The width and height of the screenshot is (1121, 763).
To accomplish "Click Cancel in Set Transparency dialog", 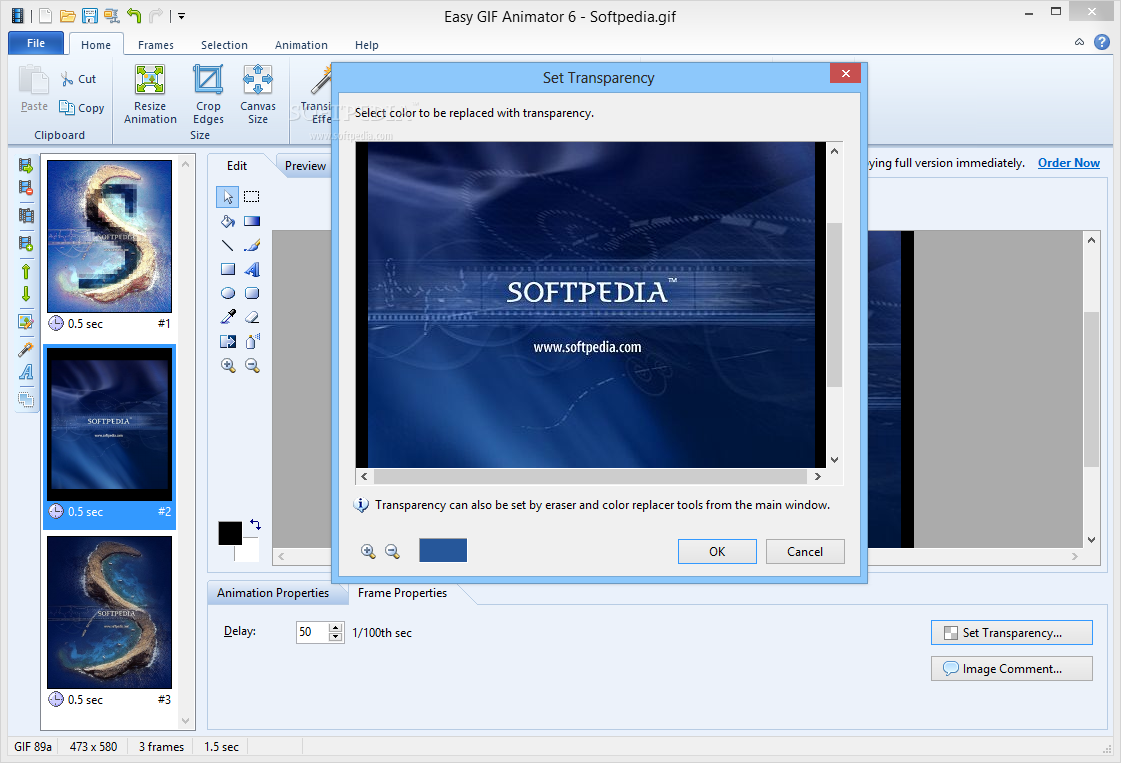I will 805,551.
